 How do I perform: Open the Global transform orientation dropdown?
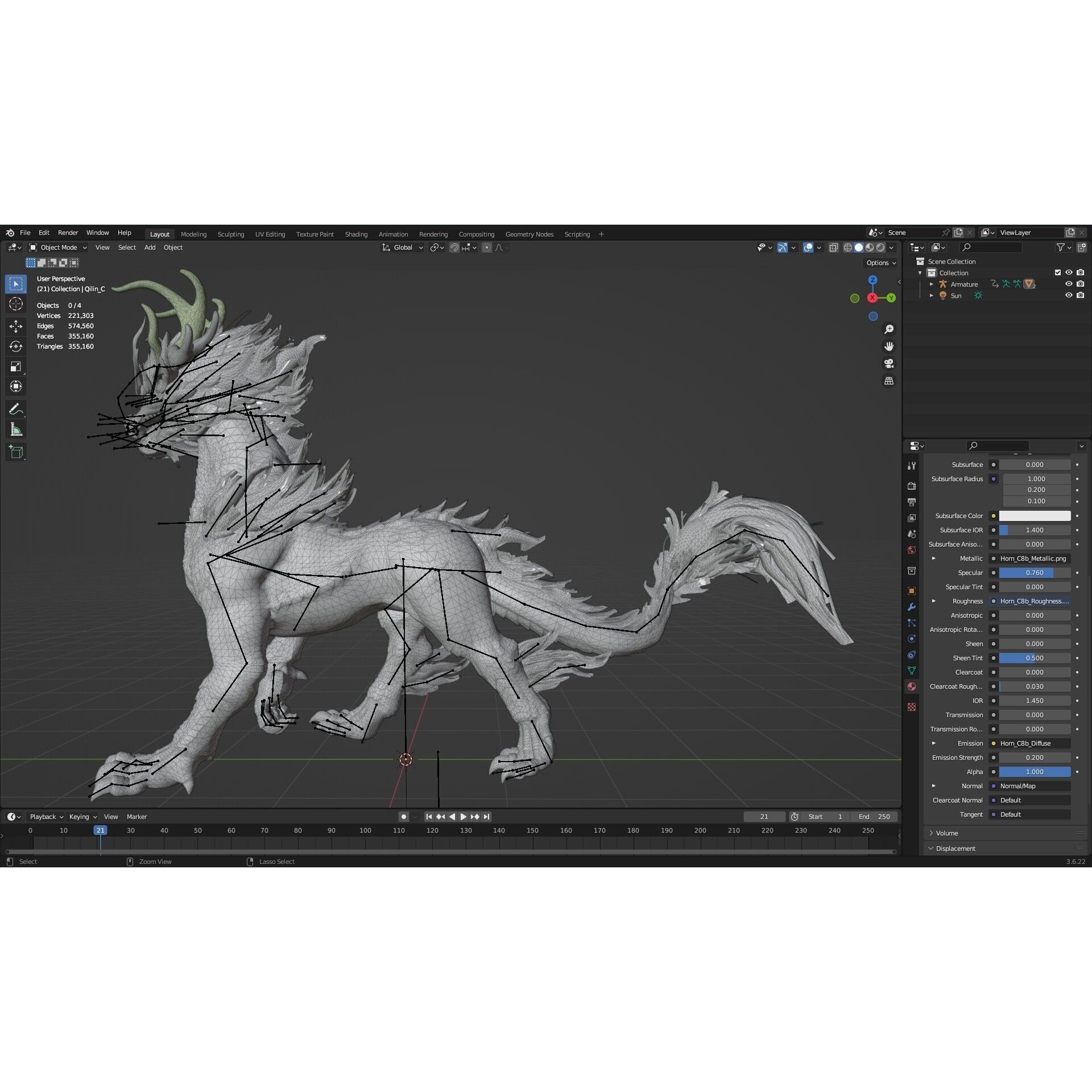coord(402,247)
